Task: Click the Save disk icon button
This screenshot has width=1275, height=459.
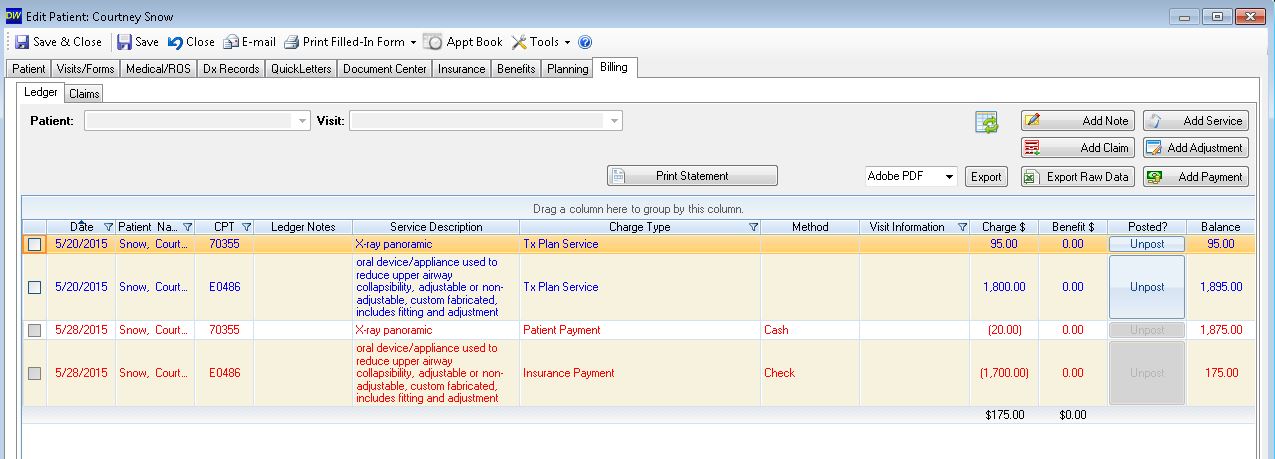Action: click(137, 42)
